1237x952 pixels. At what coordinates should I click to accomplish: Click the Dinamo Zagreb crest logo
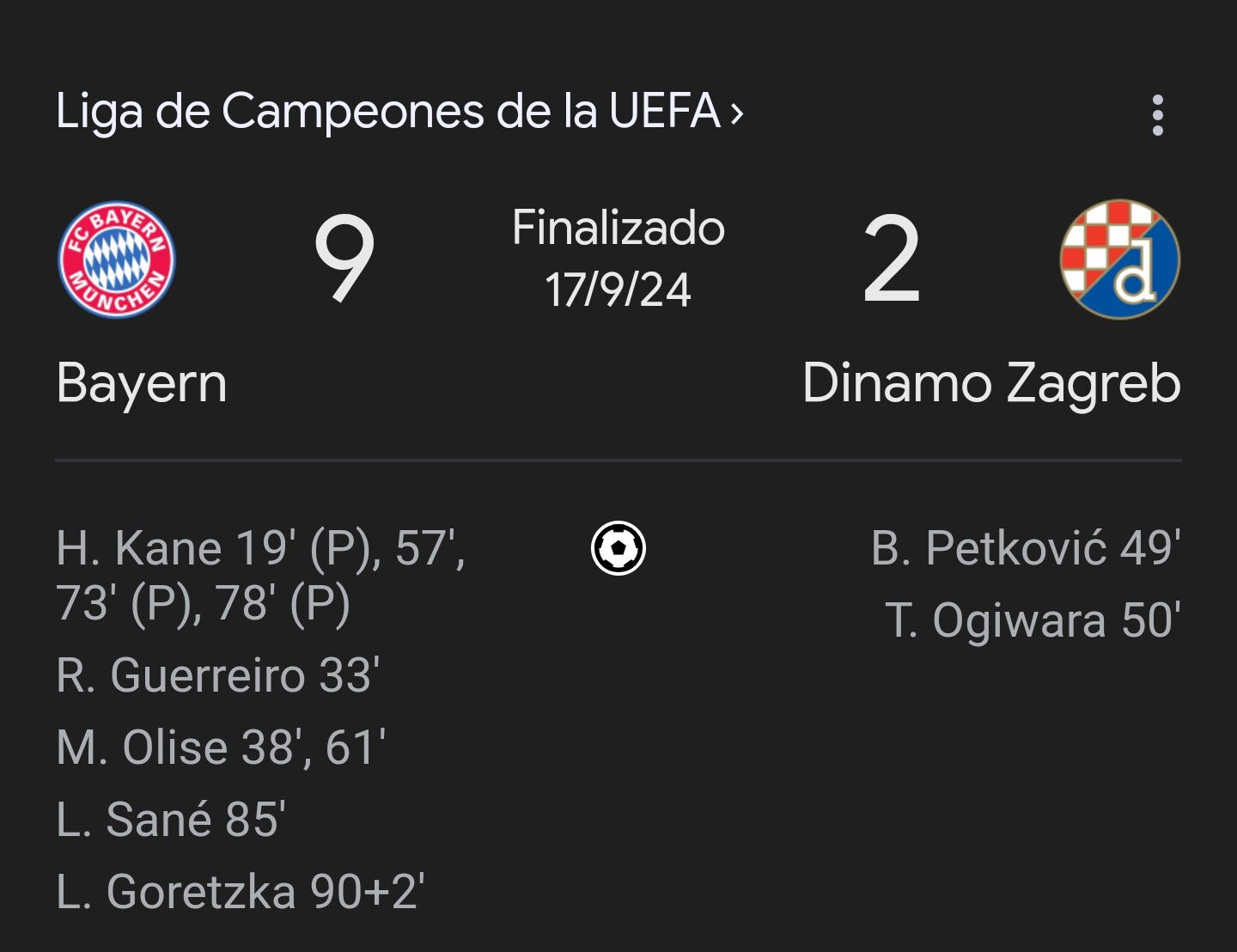point(1120,259)
